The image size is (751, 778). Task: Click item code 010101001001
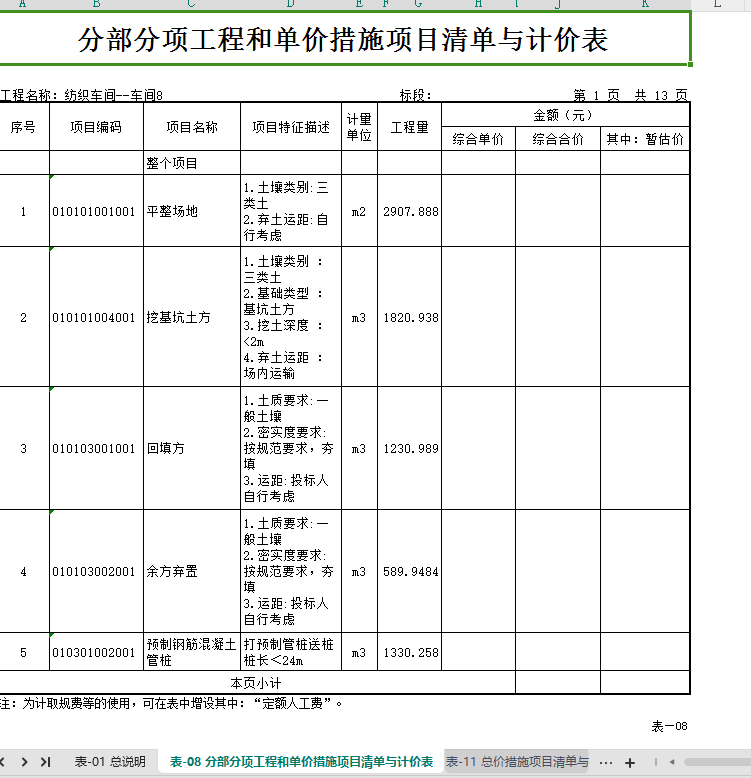96,211
